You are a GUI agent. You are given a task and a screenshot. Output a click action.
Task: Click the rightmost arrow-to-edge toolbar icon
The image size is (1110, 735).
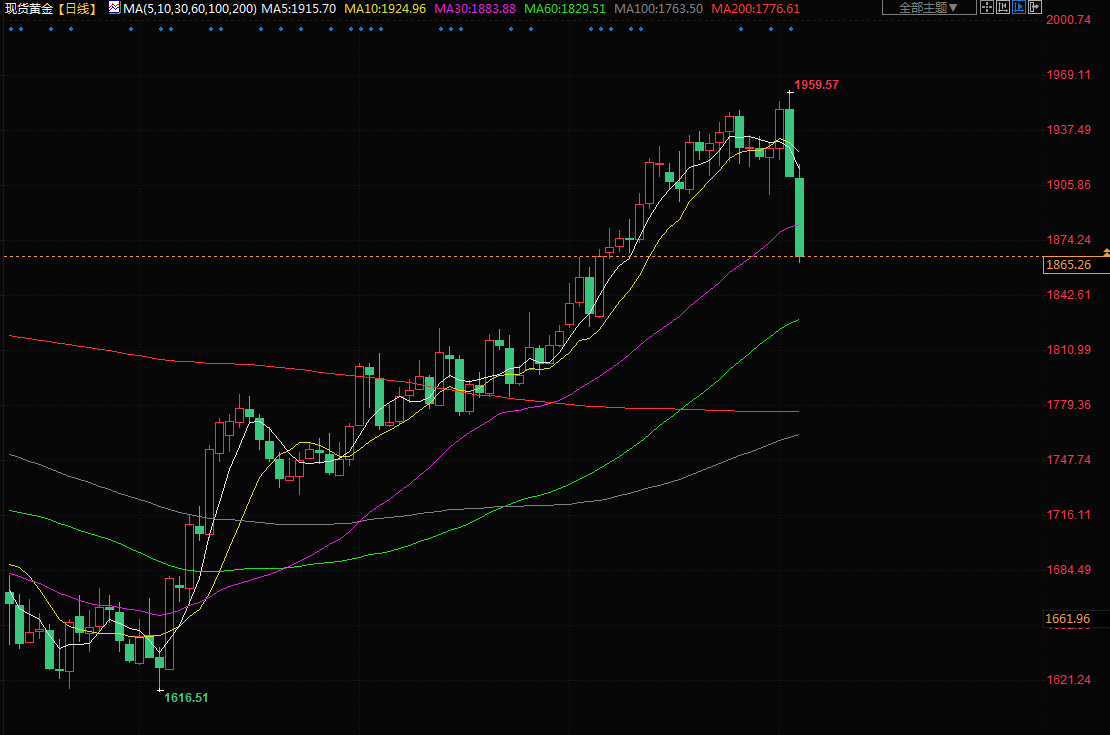(1035, 7)
